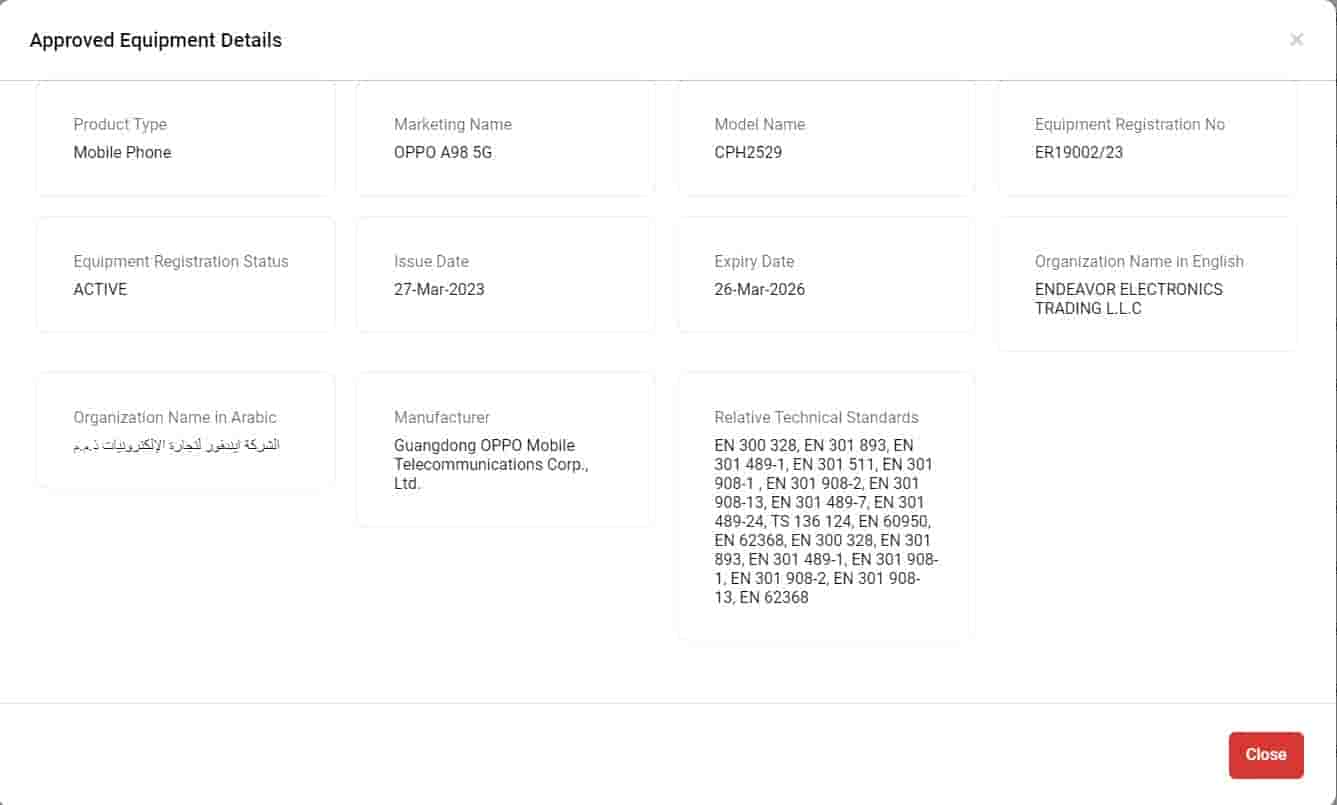The width and height of the screenshot is (1337, 805).
Task: Click the ER19002/23 registration number
Action: [1079, 152]
